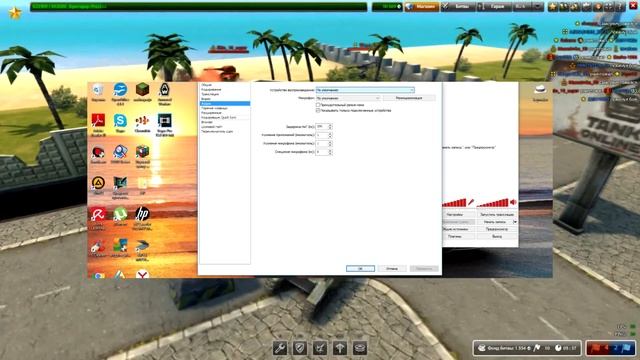Screen dimensions: 640x360
Task: Activate the repair kit wrench supply icon
Action: click(x=280, y=348)
